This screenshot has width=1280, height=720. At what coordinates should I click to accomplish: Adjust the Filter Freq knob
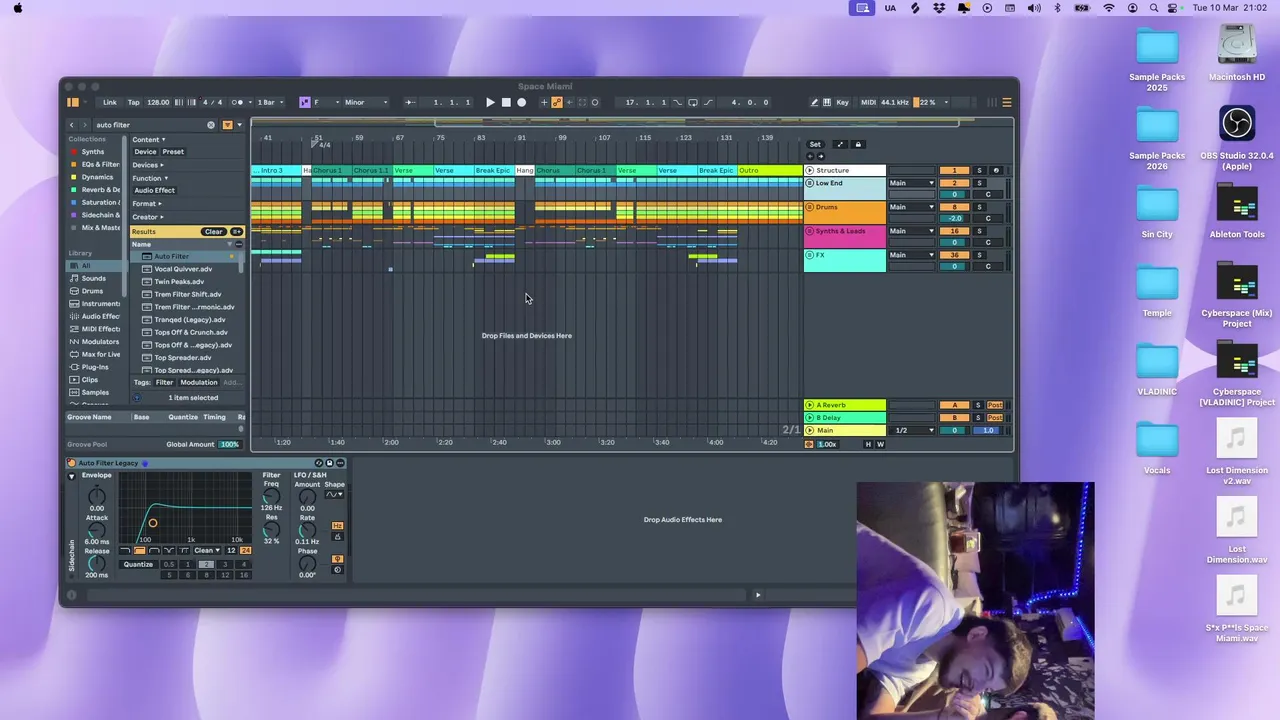click(271, 496)
